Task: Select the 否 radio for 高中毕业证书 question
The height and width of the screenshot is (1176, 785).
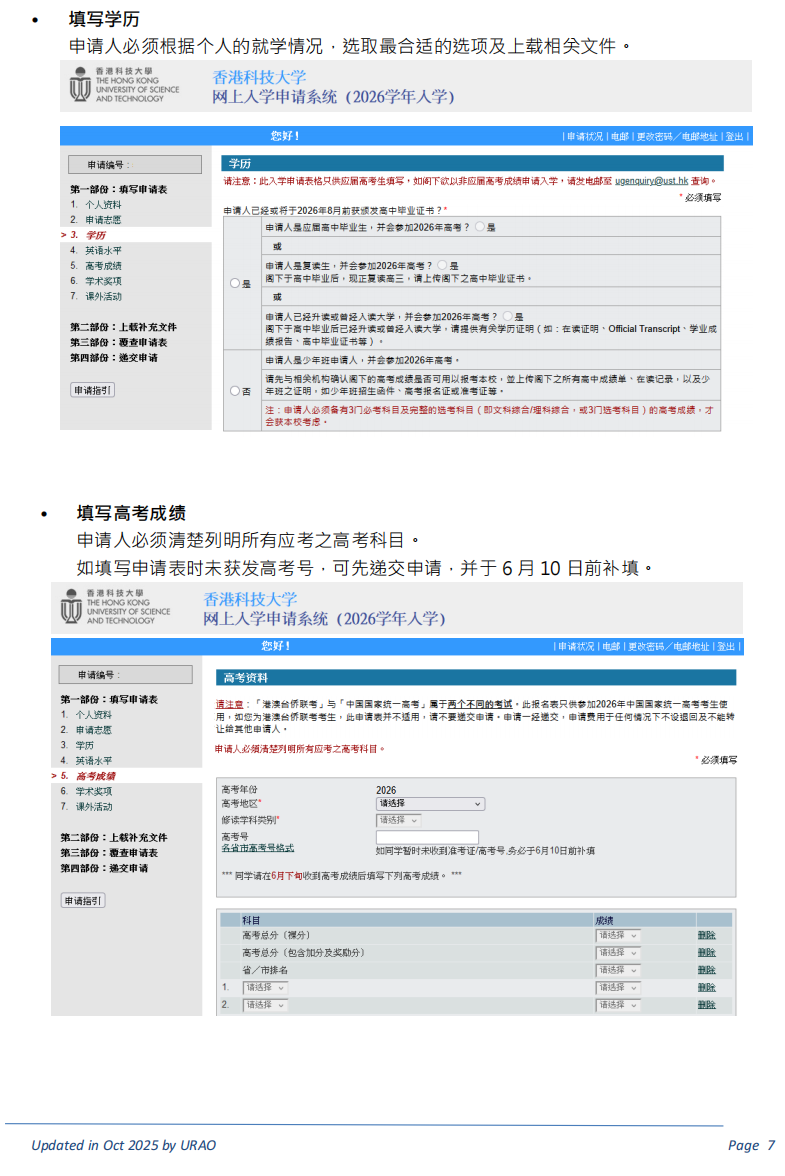Action: pos(235,391)
